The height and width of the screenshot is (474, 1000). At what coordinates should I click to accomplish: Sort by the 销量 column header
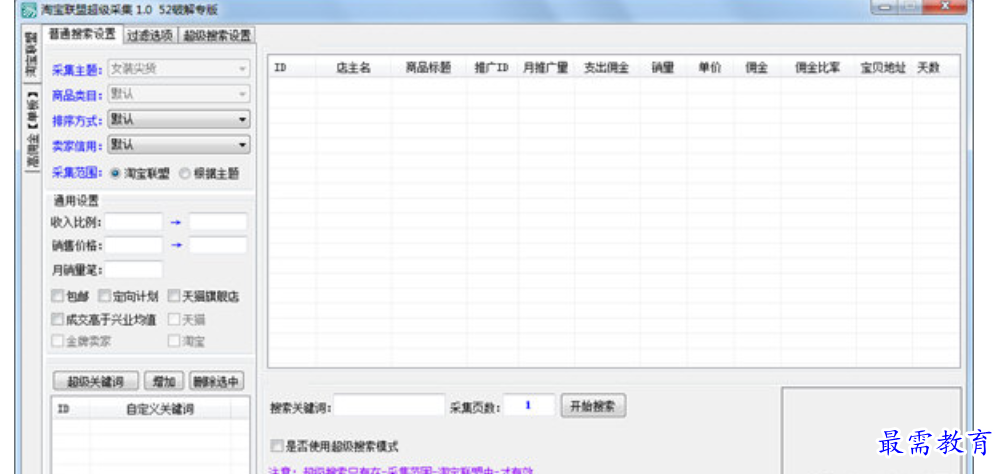pyautogui.click(x=663, y=68)
